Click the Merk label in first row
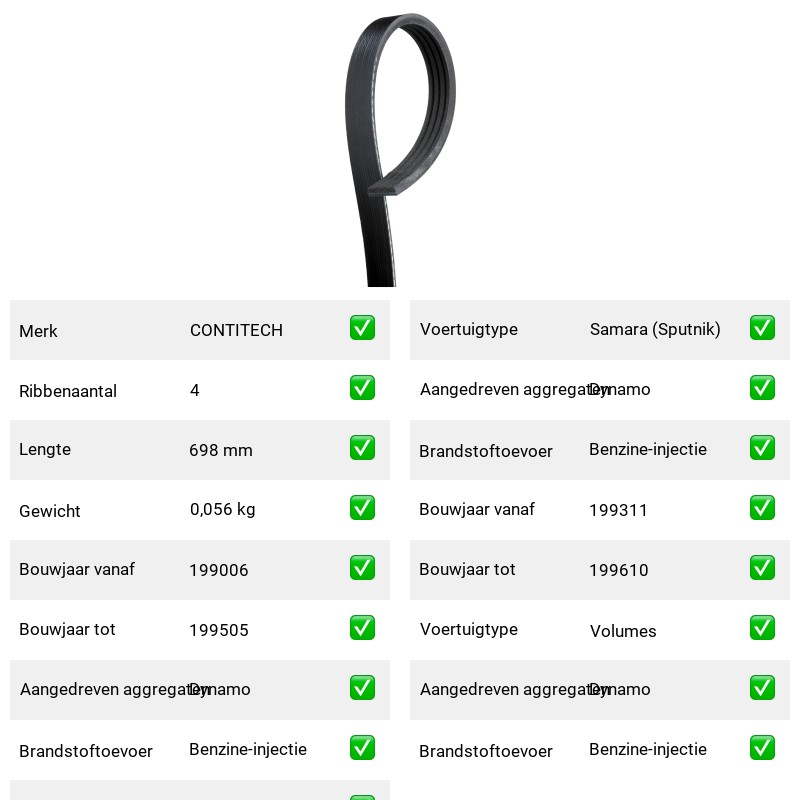The width and height of the screenshot is (800, 800). tap(38, 331)
